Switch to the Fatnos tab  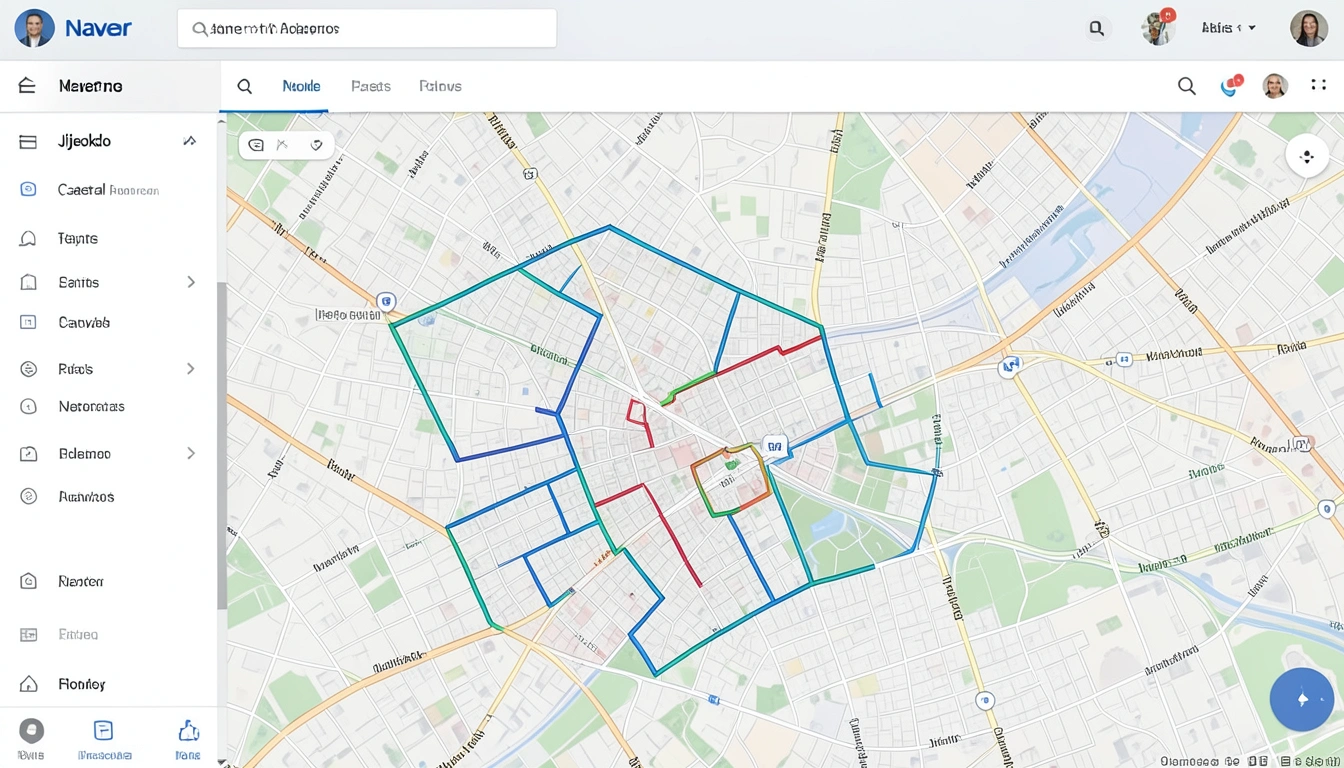pyautogui.click(x=440, y=87)
